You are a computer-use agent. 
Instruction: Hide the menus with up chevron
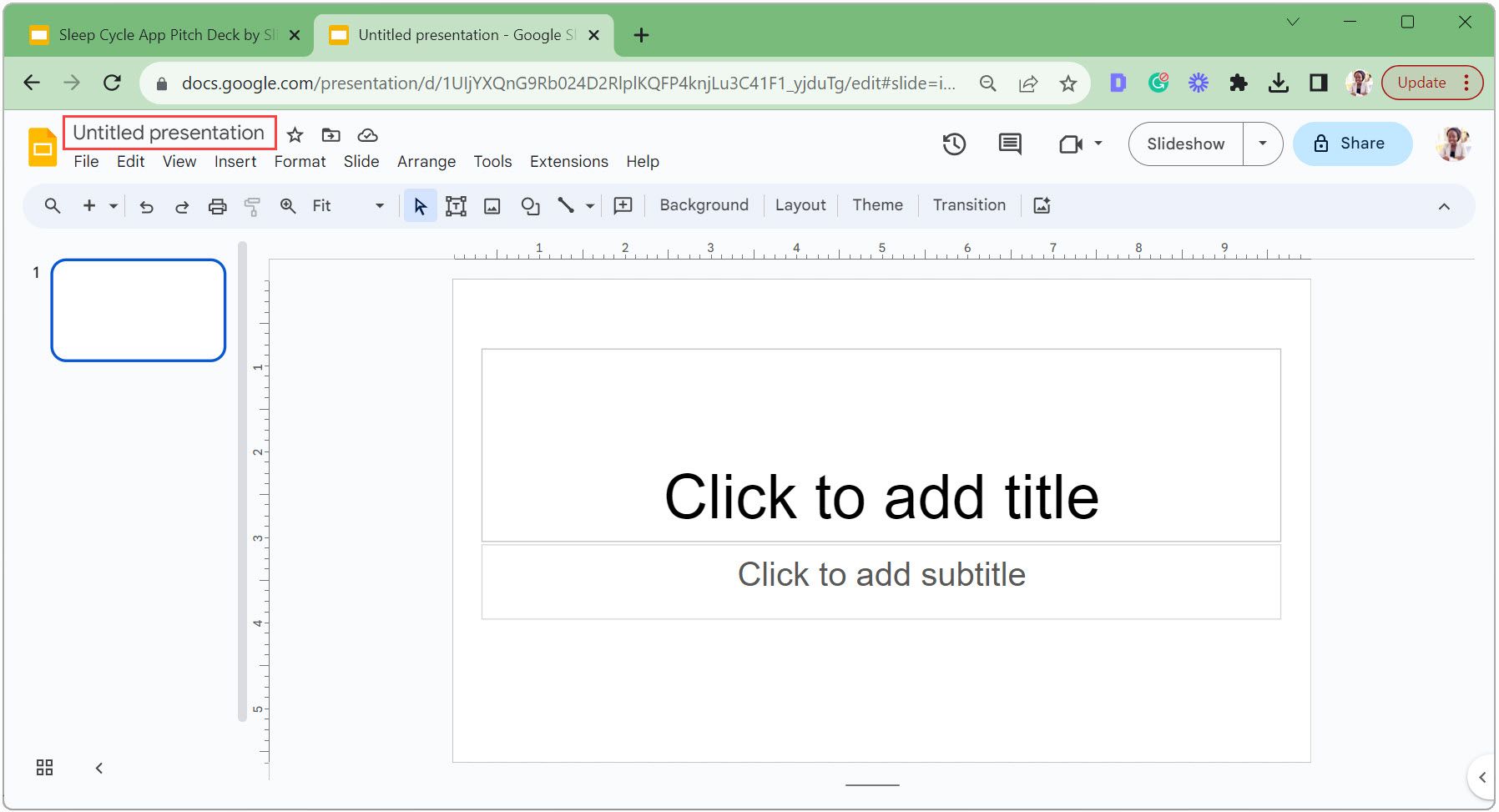click(x=1444, y=206)
